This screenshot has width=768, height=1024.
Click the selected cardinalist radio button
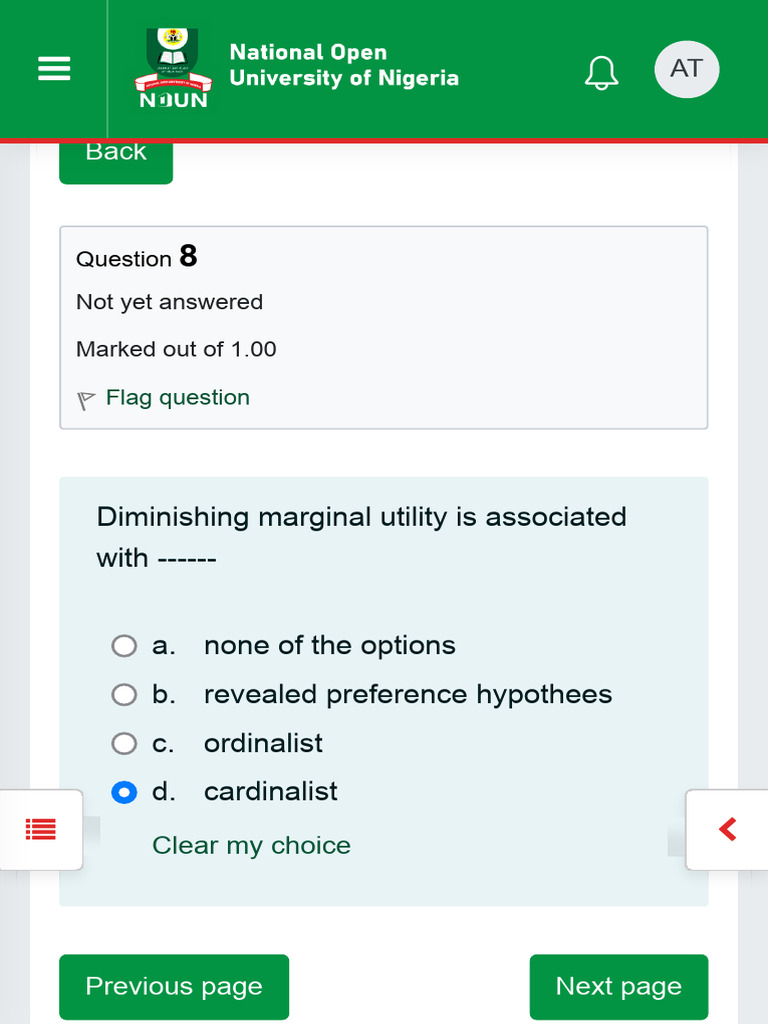pyautogui.click(x=124, y=792)
